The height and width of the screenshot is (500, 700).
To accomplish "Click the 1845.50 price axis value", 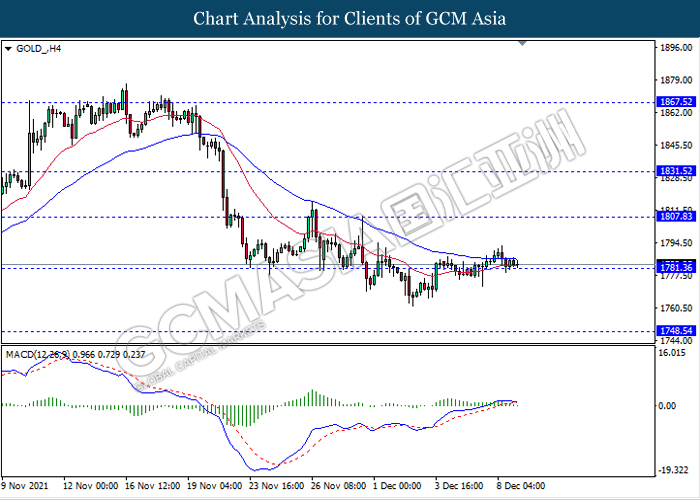I will click(x=677, y=146).
